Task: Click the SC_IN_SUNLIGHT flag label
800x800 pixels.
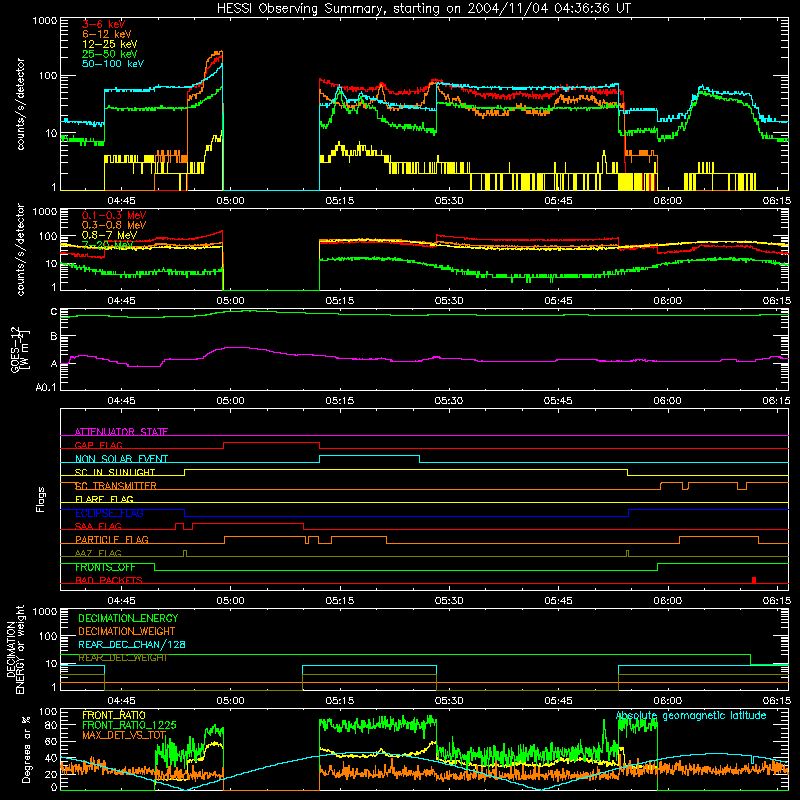Action: (115, 472)
